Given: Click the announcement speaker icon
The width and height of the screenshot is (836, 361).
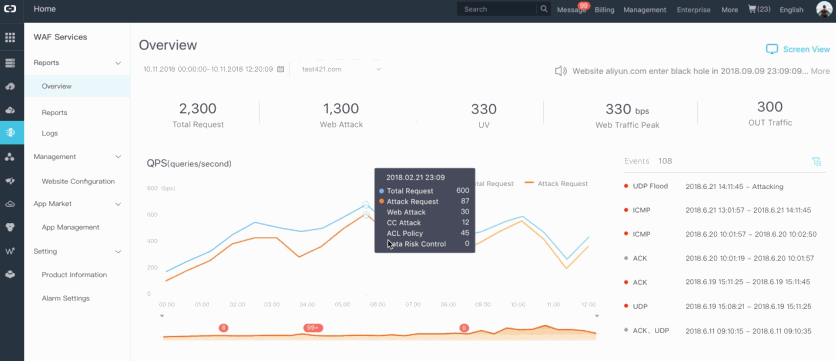Looking at the screenshot, I should click(x=560, y=71).
